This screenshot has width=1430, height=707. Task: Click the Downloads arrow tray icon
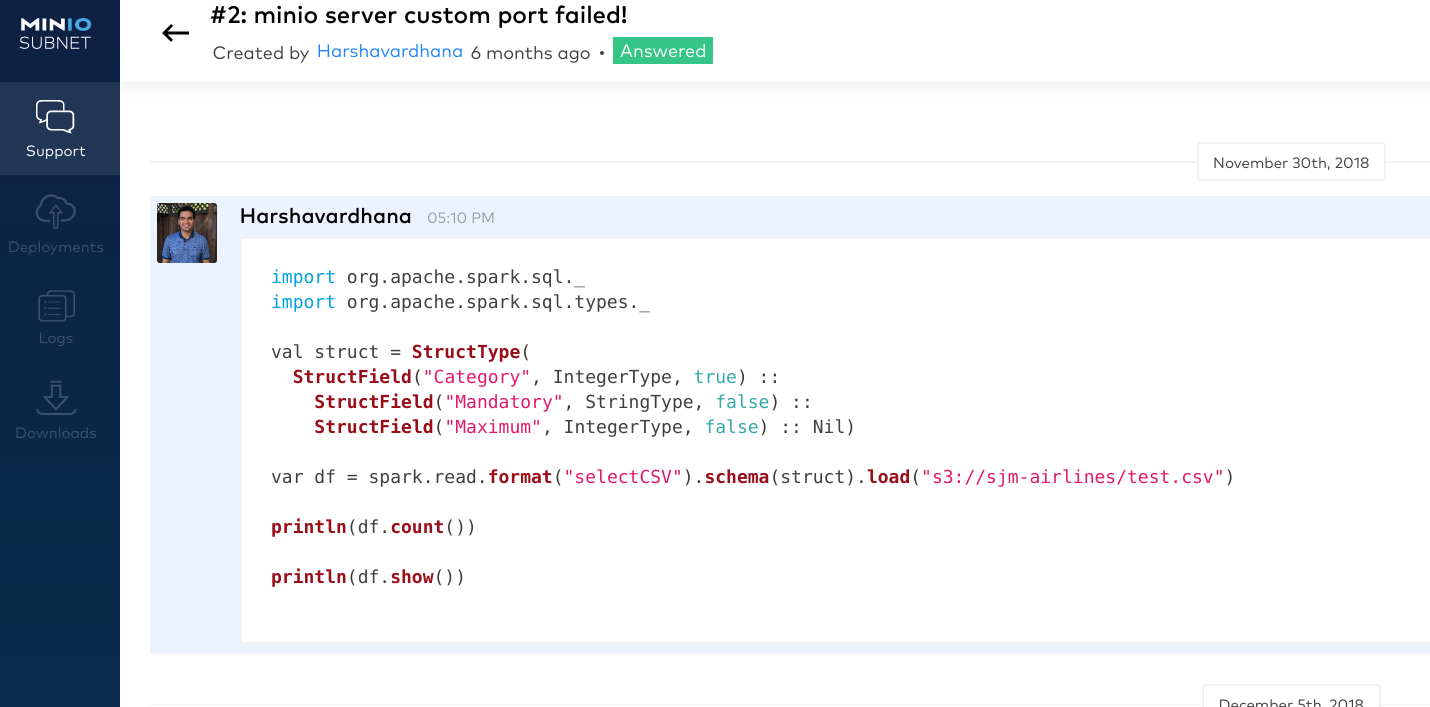click(x=55, y=397)
